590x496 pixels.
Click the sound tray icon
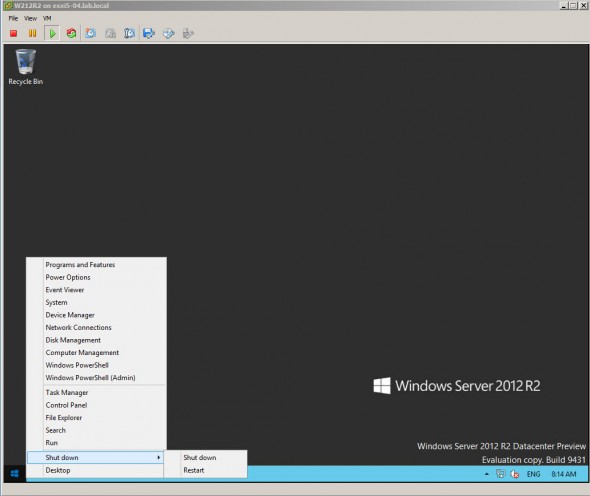[x=515, y=474]
